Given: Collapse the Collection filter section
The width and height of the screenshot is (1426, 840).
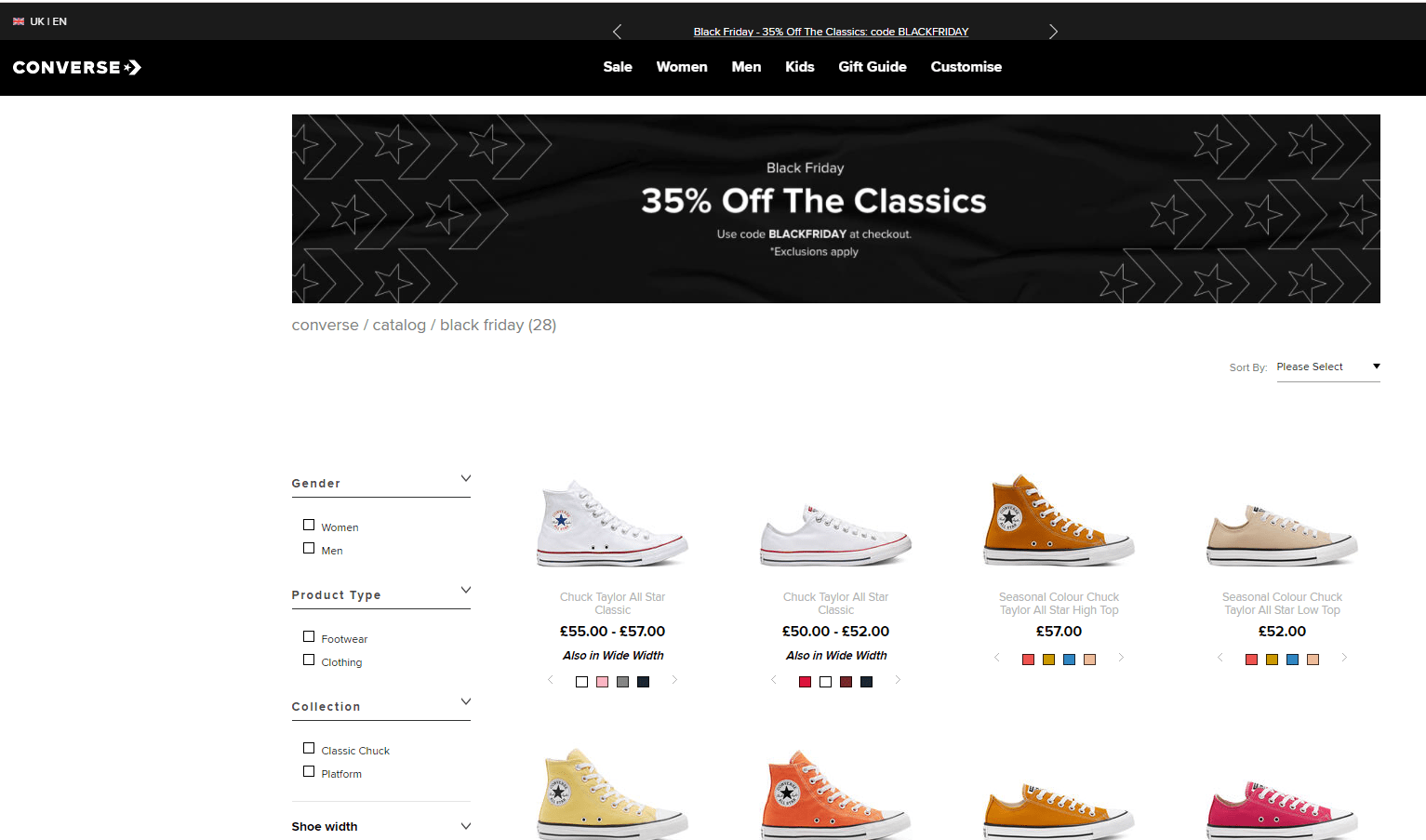Looking at the screenshot, I should 466,701.
